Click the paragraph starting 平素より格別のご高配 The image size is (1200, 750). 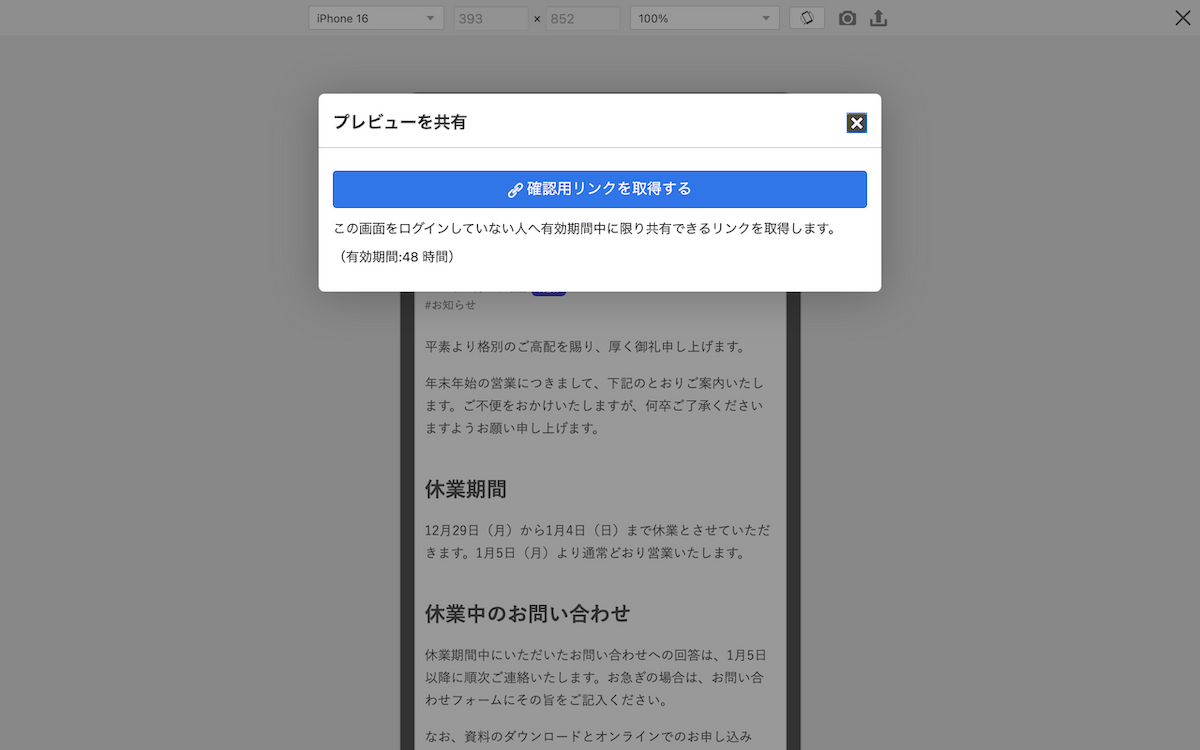click(586, 347)
